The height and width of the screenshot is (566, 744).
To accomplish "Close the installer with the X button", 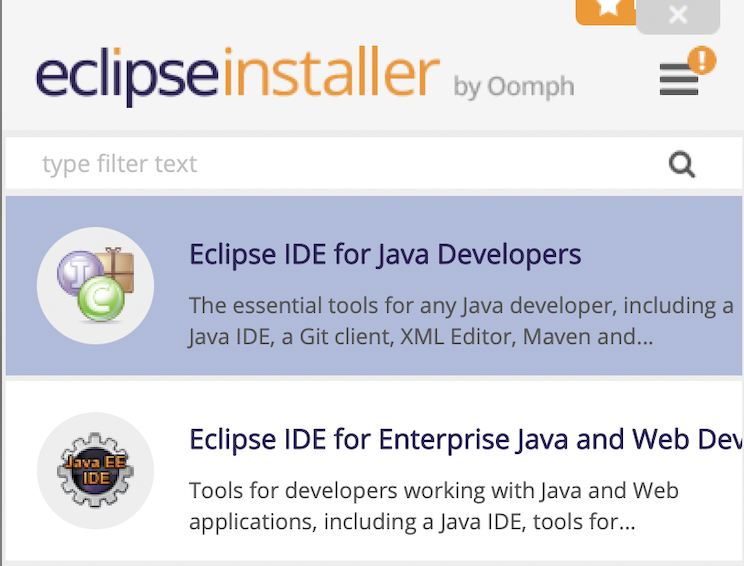I will coord(678,15).
